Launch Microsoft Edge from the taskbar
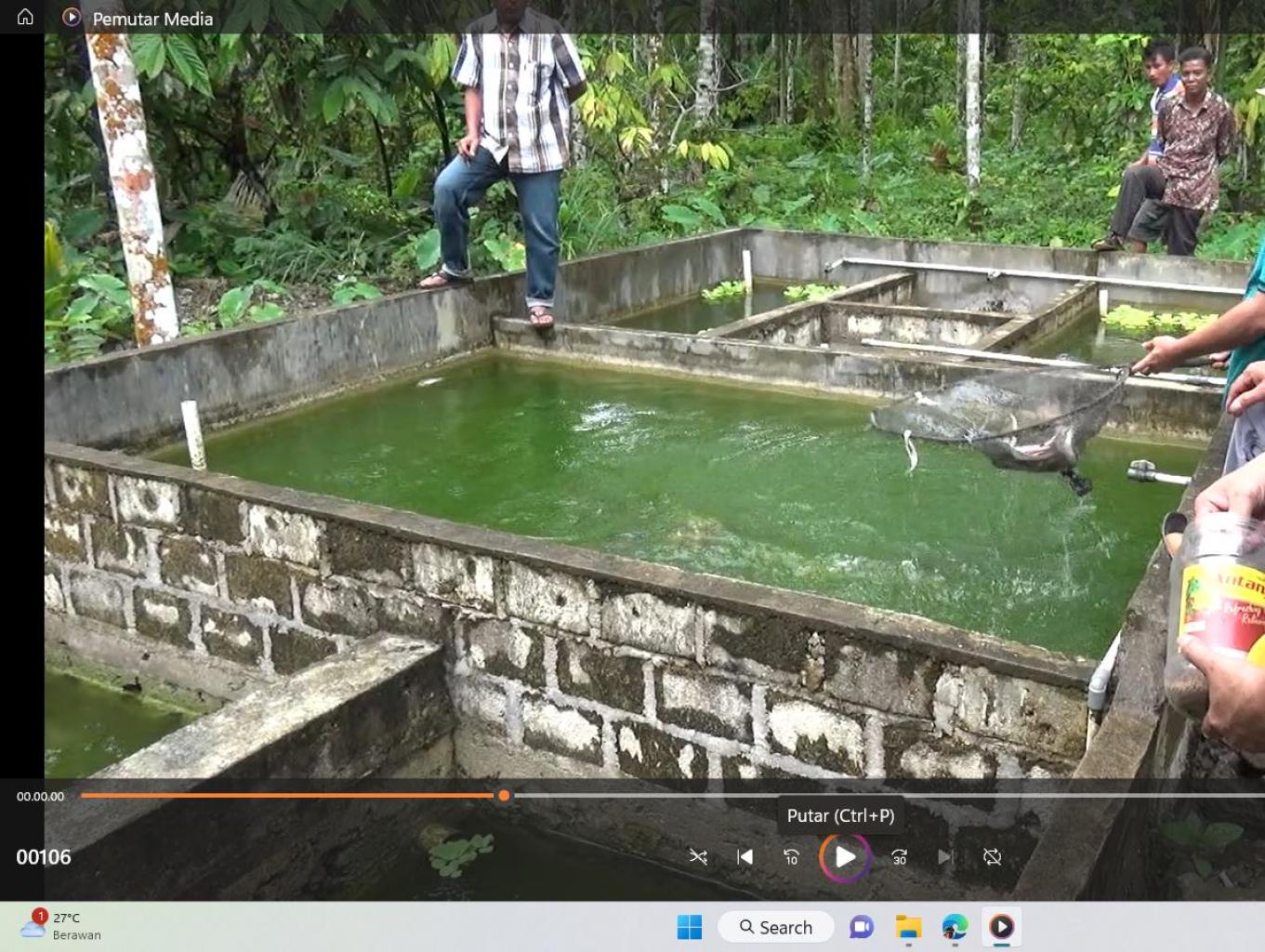1265x952 pixels. tap(955, 927)
